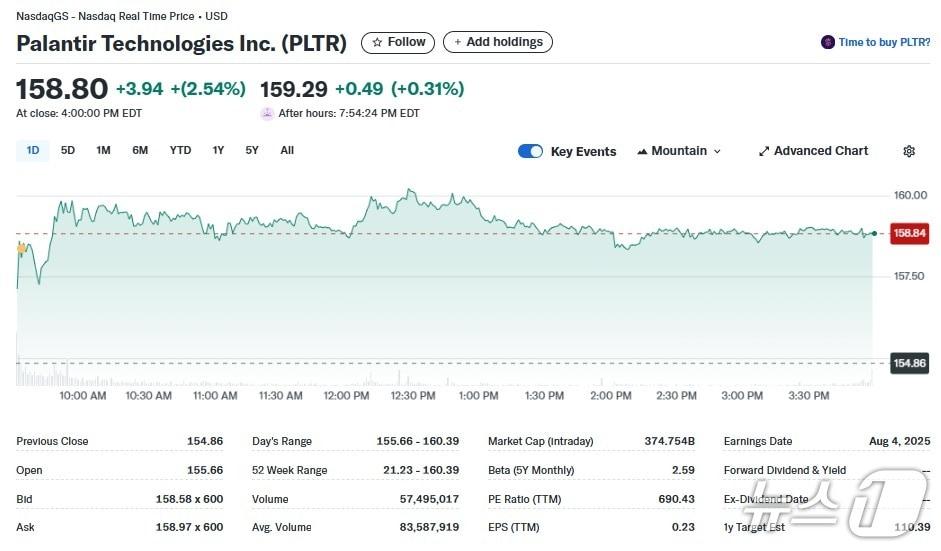Click the orange event marker on chart
The width and height of the screenshot is (941, 551).
[21, 247]
